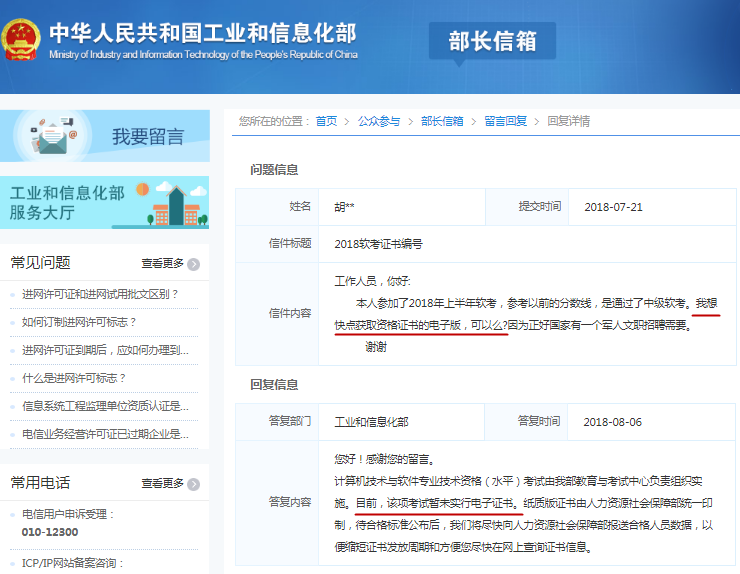Open FAQ 进网许可证和进网试用批文区别
Viewport: 740px width, 574px height.
100,294
